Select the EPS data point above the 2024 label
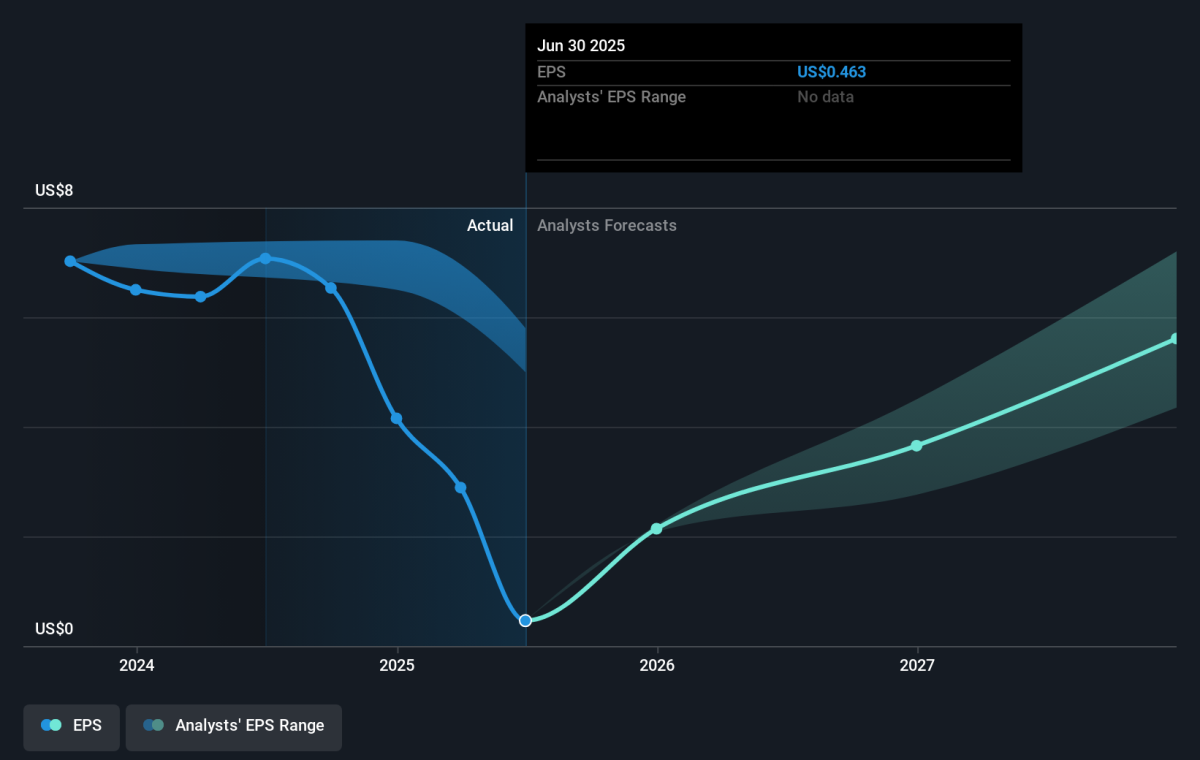 [x=136, y=289]
